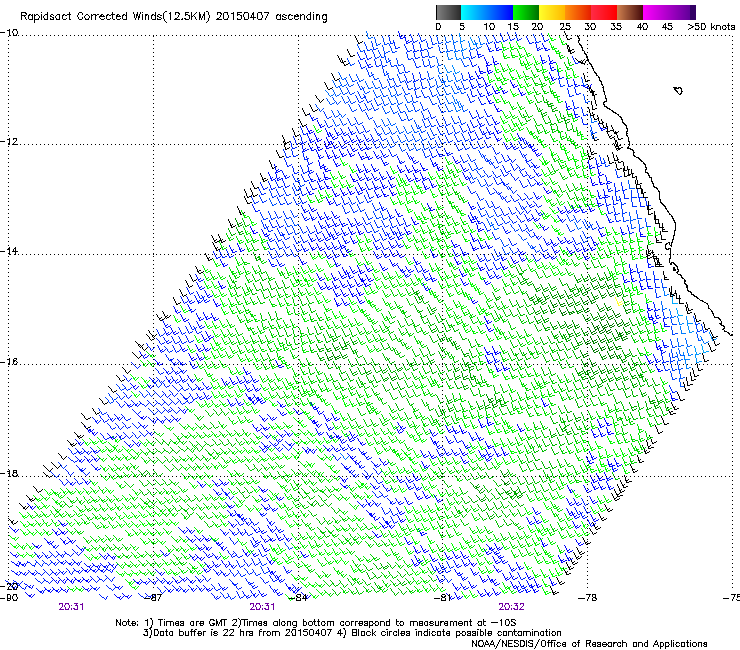This screenshot has width=740, height=650.
Task: Pick the magenta 40-45 knots legend segment
Action: [x=656, y=12]
